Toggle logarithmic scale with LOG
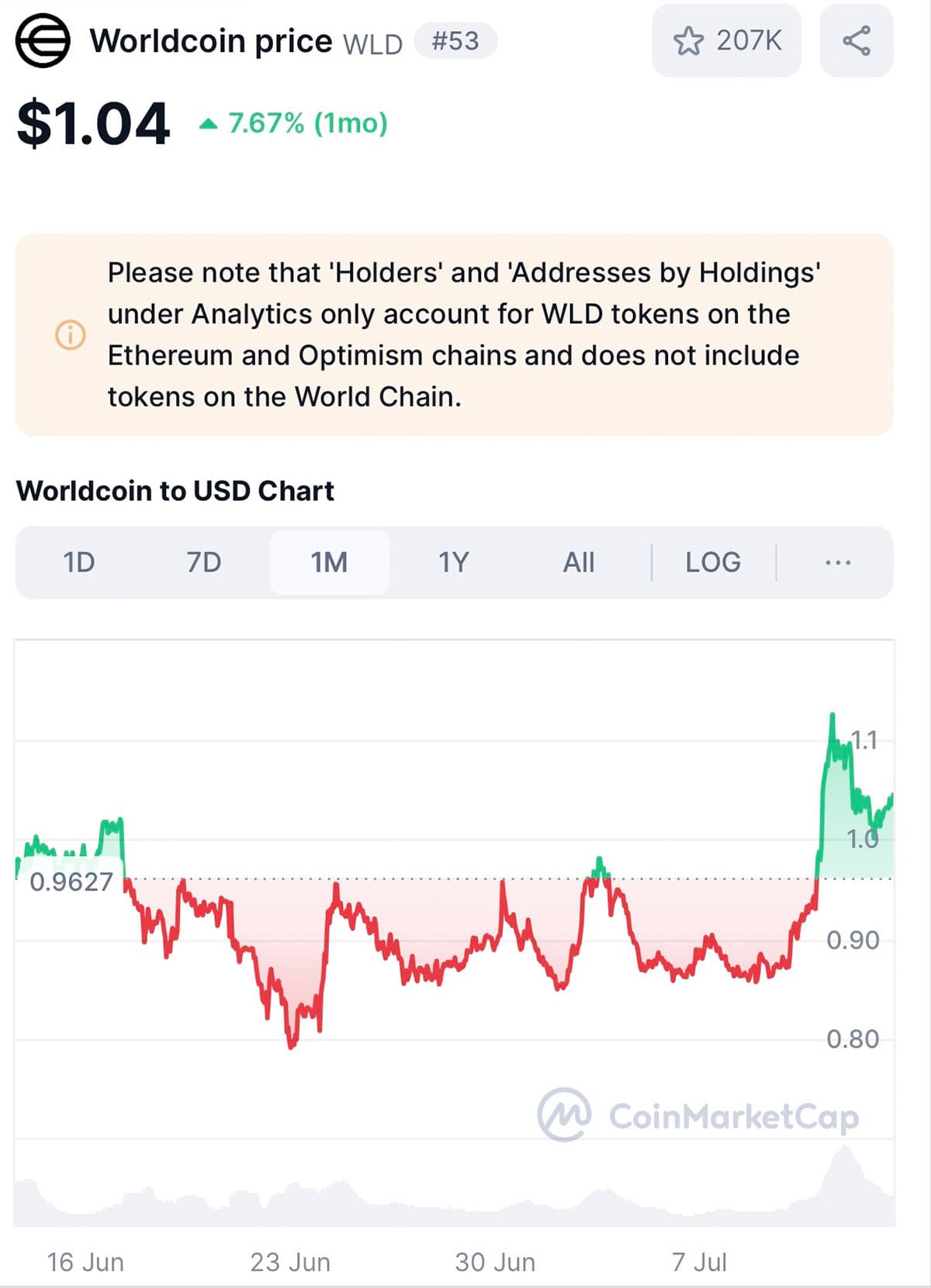The height and width of the screenshot is (1288, 931). click(712, 562)
